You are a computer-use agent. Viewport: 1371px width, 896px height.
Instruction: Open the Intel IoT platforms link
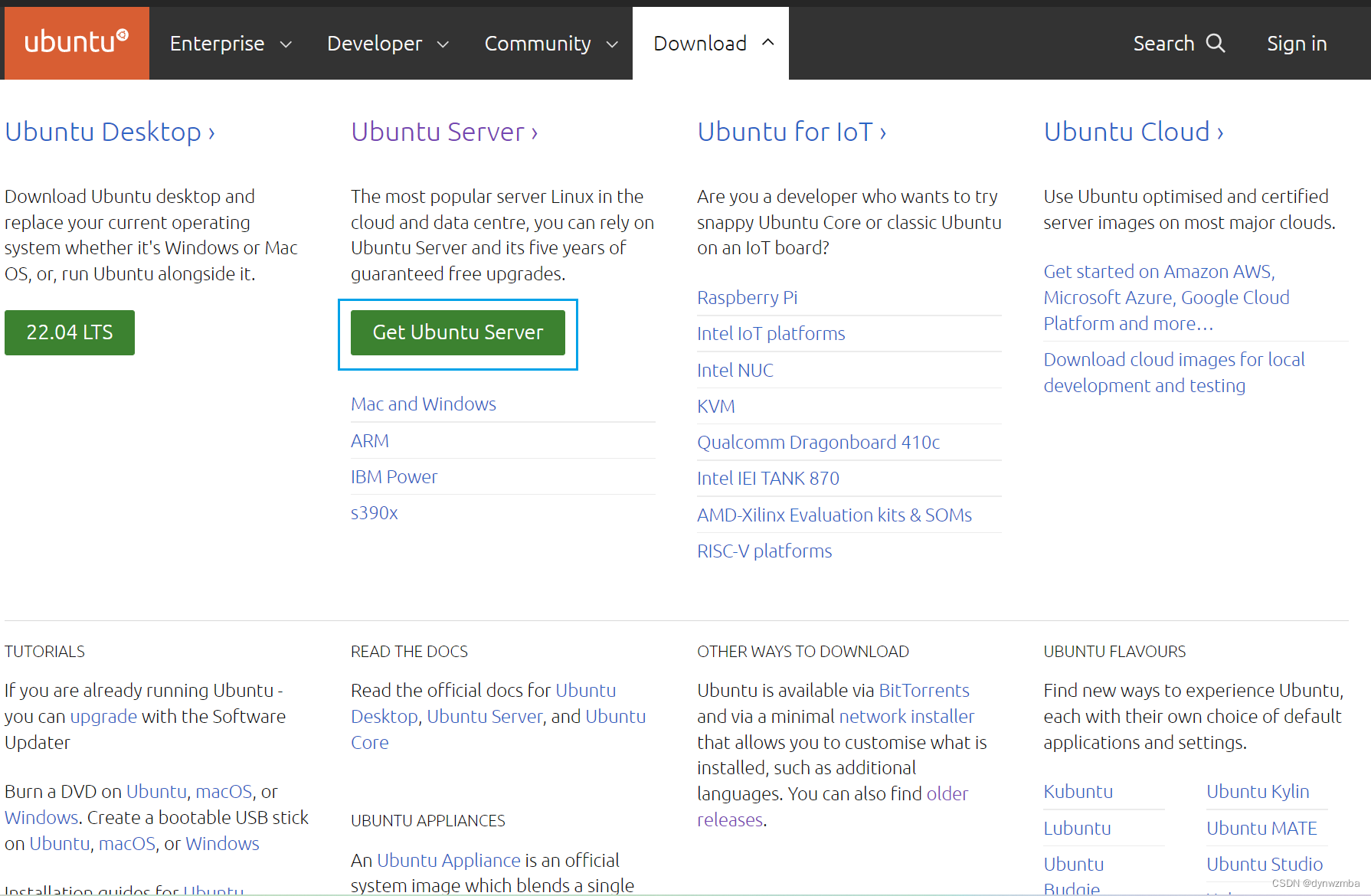(771, 334)
